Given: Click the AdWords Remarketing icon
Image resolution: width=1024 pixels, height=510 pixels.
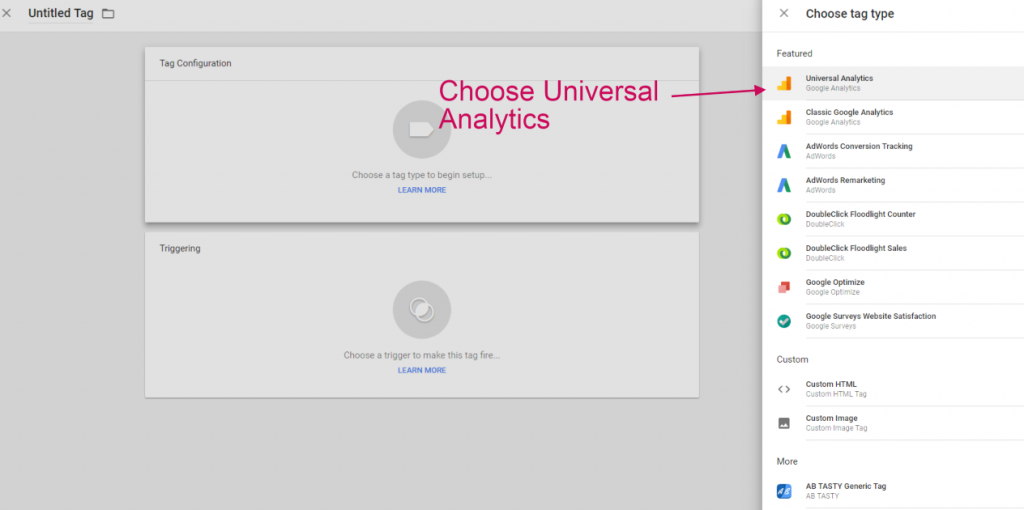Looking at the screenshot, I should (784, 185).
